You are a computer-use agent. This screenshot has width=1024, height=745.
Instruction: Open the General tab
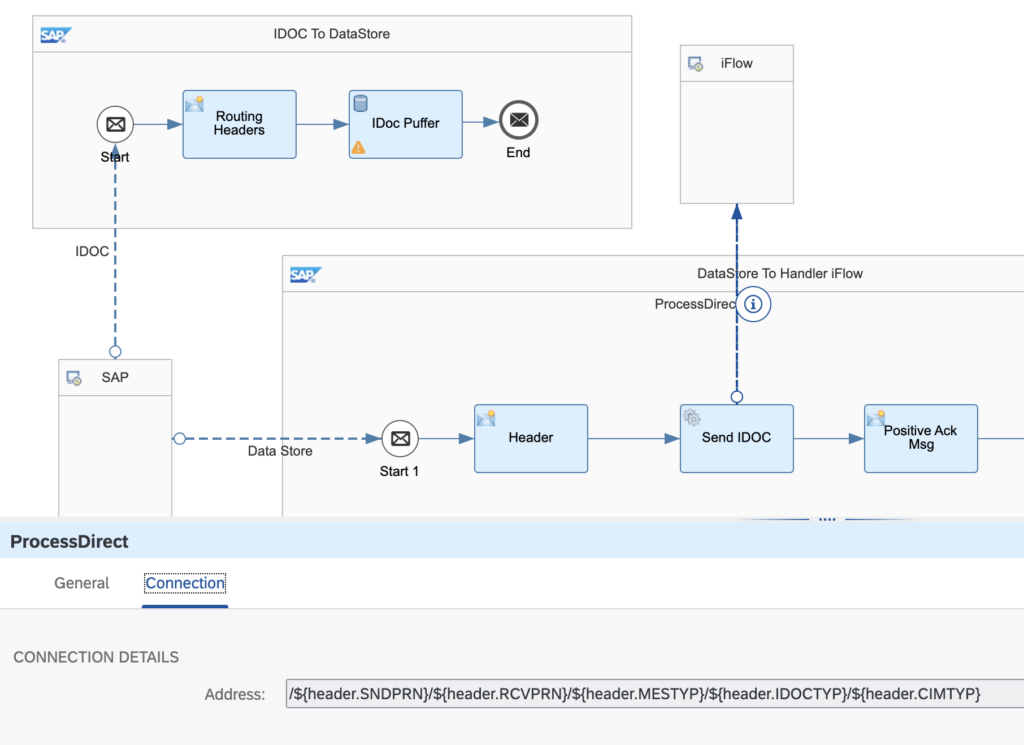click(x=82, y=583)
